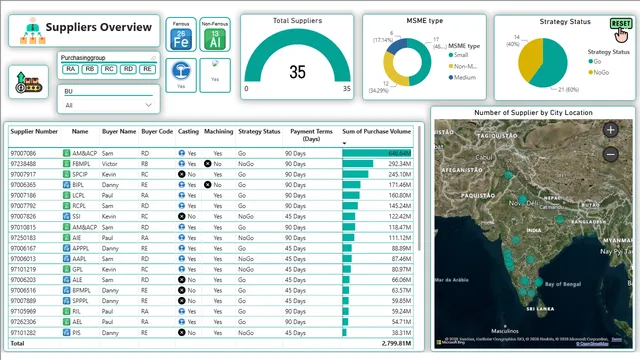Viewport: 640px width, 360px height.
Task: Sort table by Buyer Name column header
Action: pyautogui.click(x=119, y=131)
